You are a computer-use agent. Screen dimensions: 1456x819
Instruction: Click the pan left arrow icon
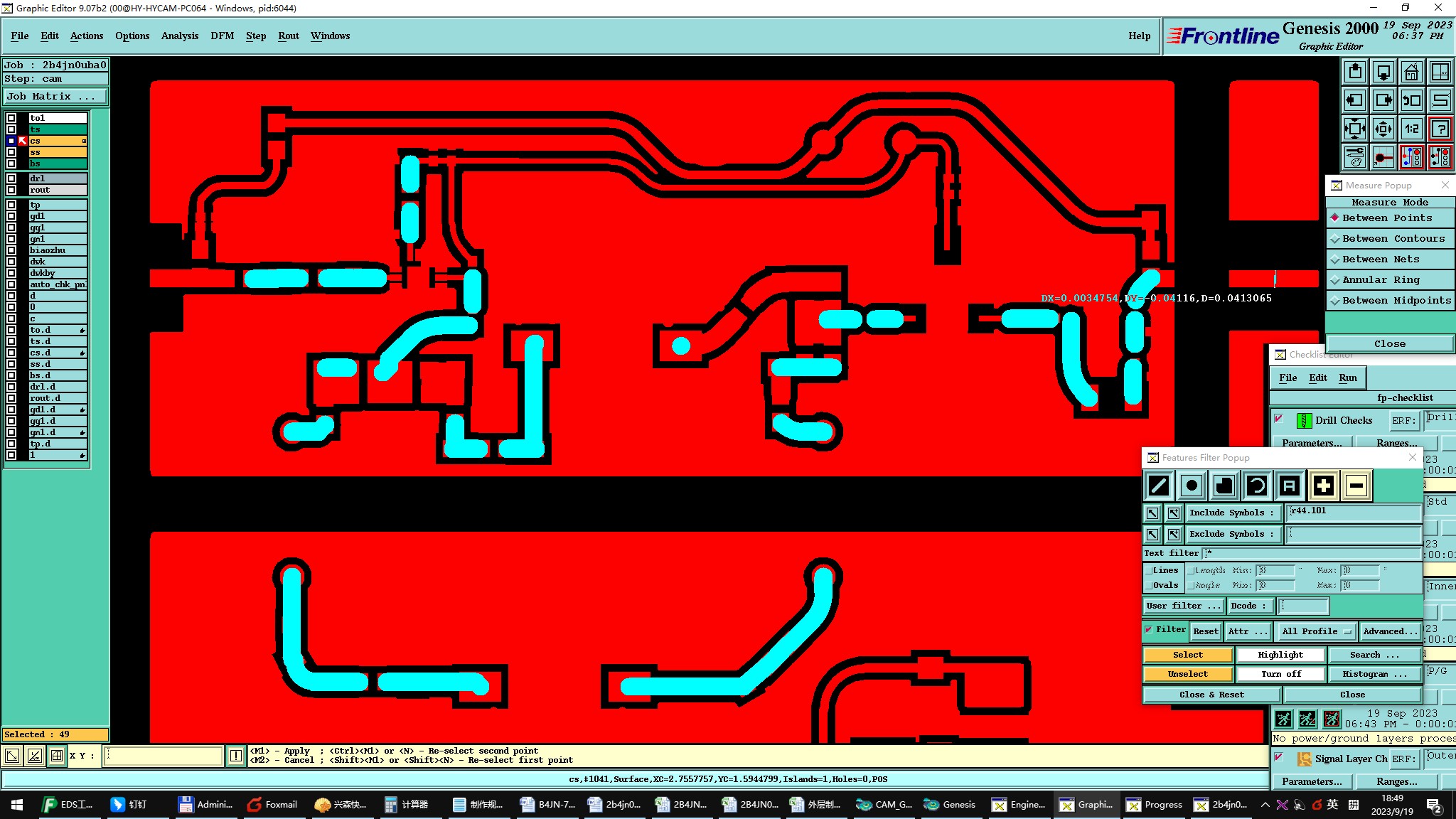coord(1355,100)
